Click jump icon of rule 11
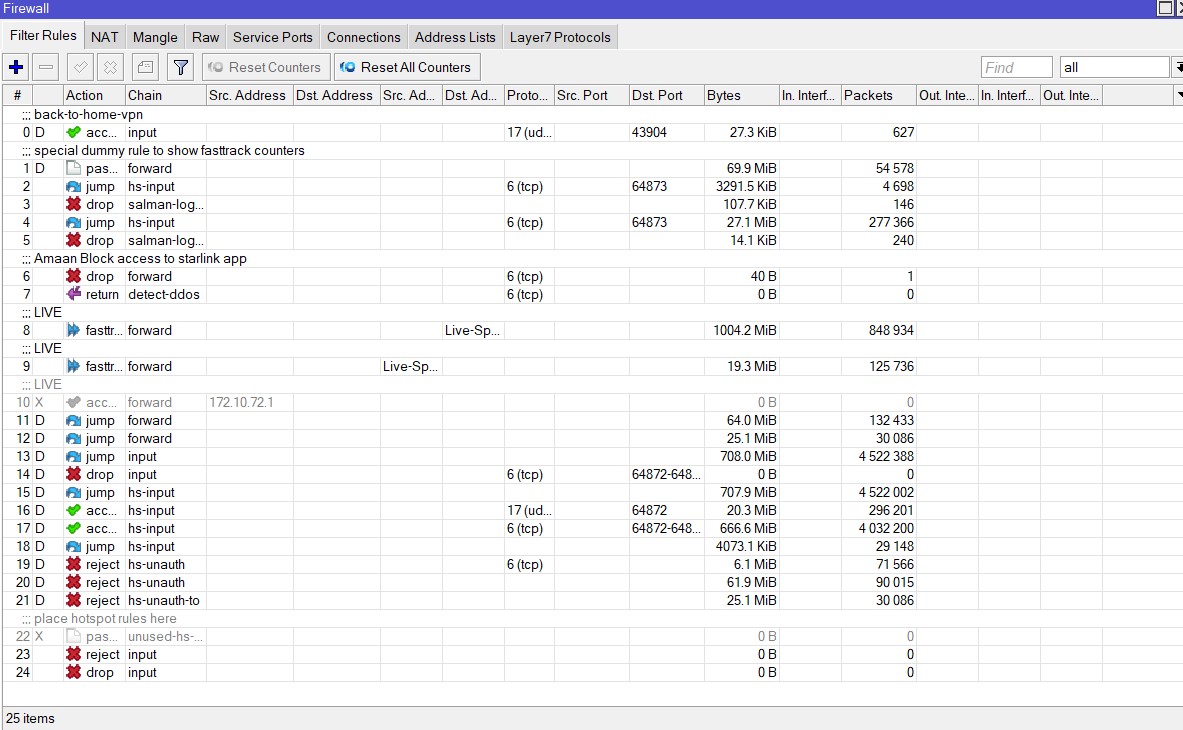1183x730 pixels. pyautogui.click(x=73, y=420)
